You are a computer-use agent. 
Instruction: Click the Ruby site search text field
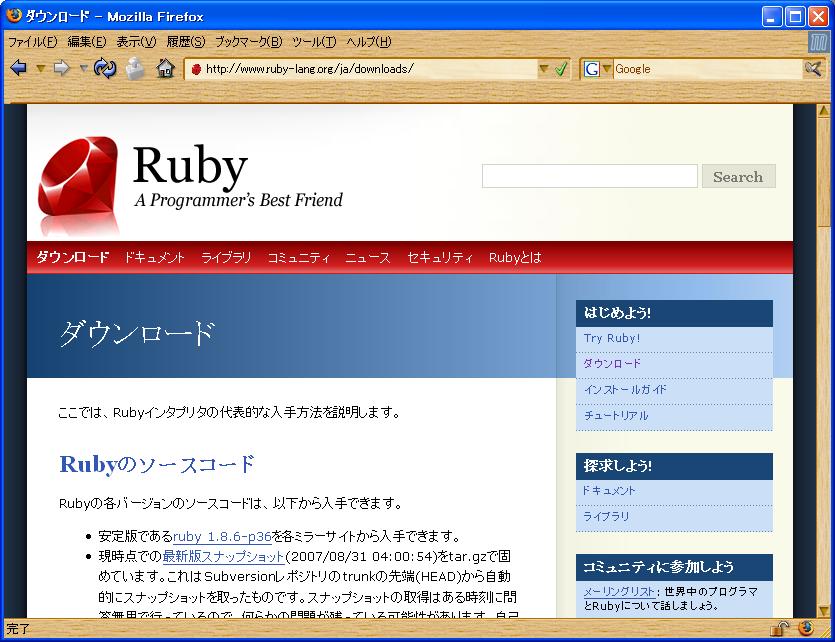coord(589,177)
